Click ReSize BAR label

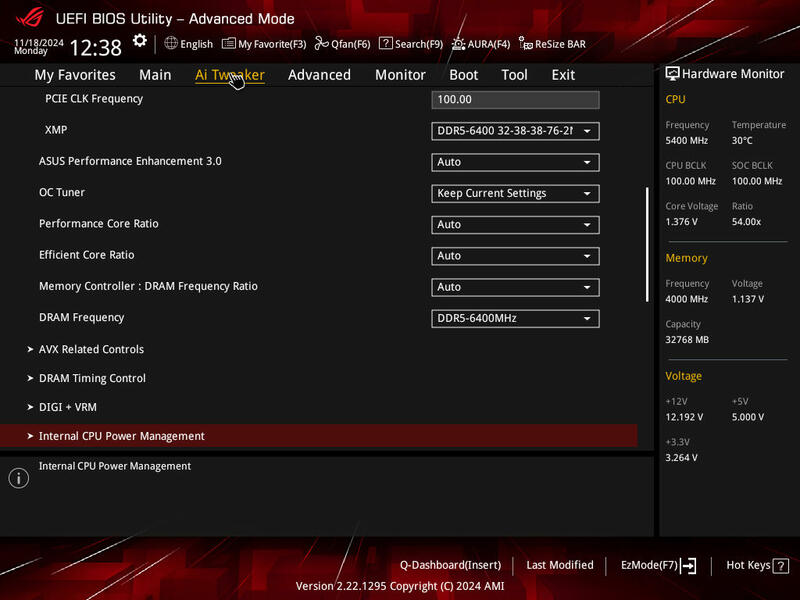tap(560, 44)
